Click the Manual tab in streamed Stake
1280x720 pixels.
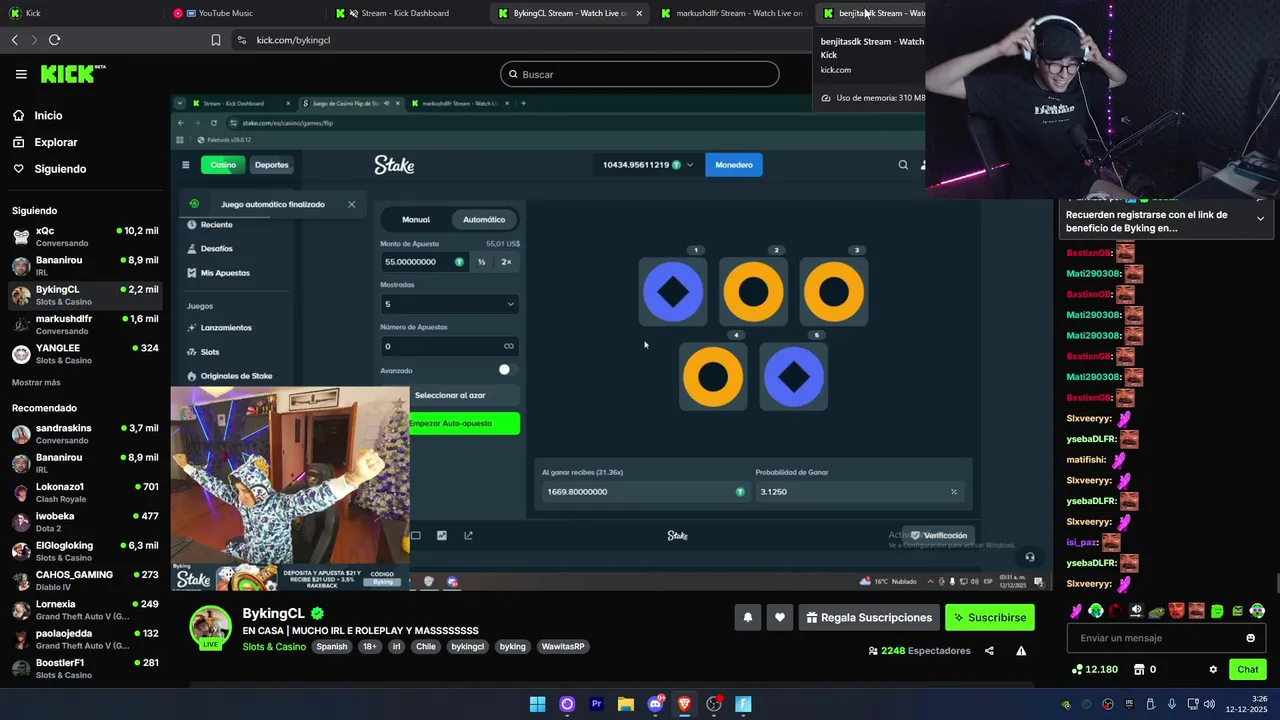(416, 219)
